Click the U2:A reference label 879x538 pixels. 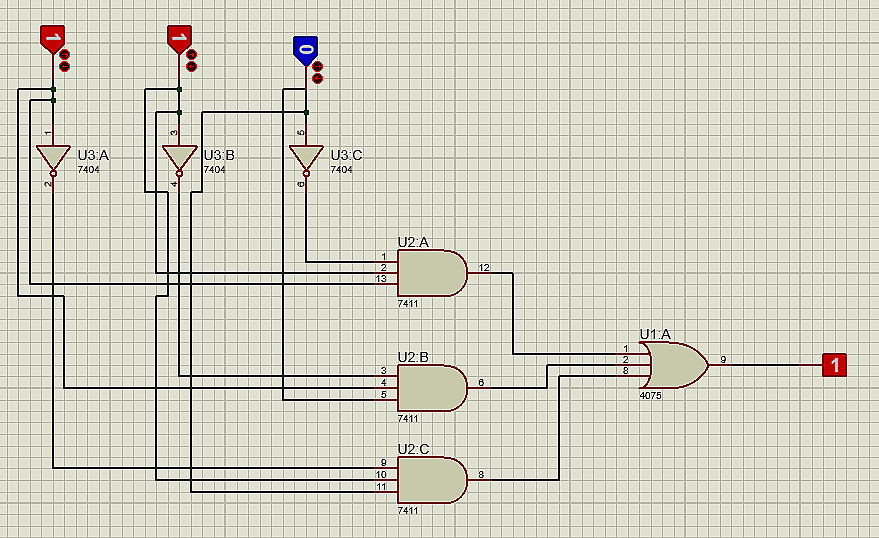413,242
